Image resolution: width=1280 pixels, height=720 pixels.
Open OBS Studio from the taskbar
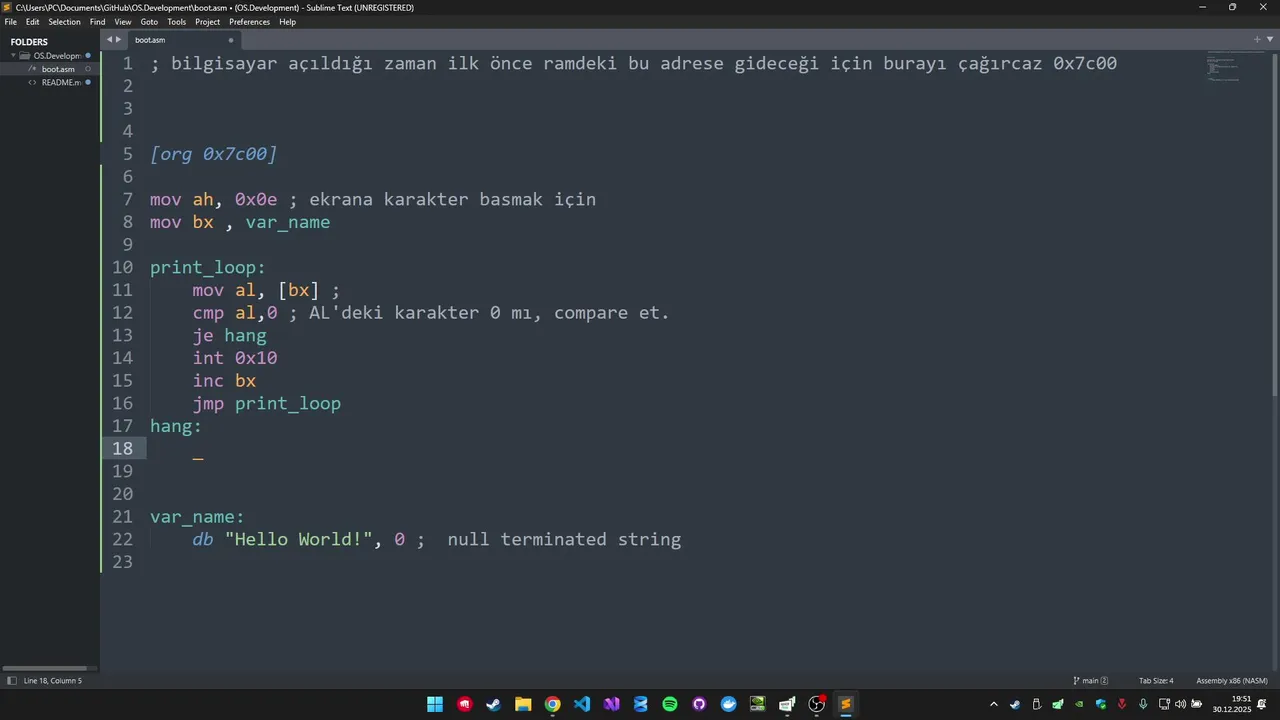click(x=816, y=704)
